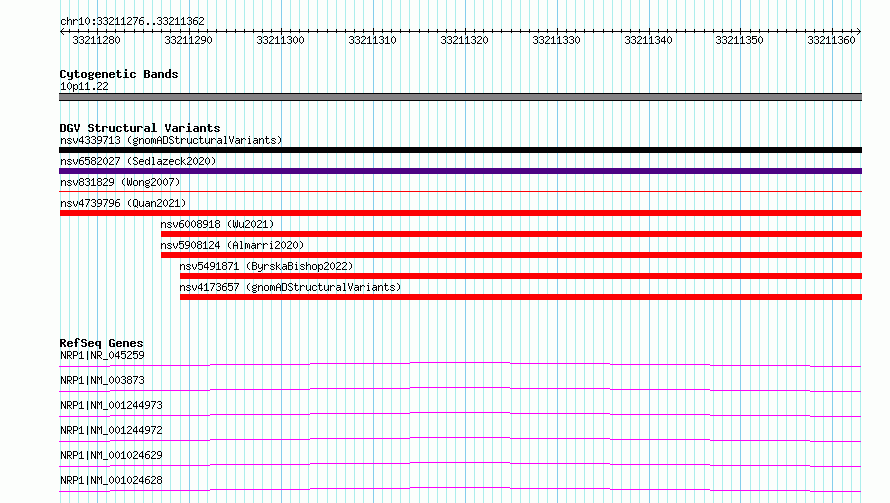Click the 33211330 ruler coordinate

(556, 40)
